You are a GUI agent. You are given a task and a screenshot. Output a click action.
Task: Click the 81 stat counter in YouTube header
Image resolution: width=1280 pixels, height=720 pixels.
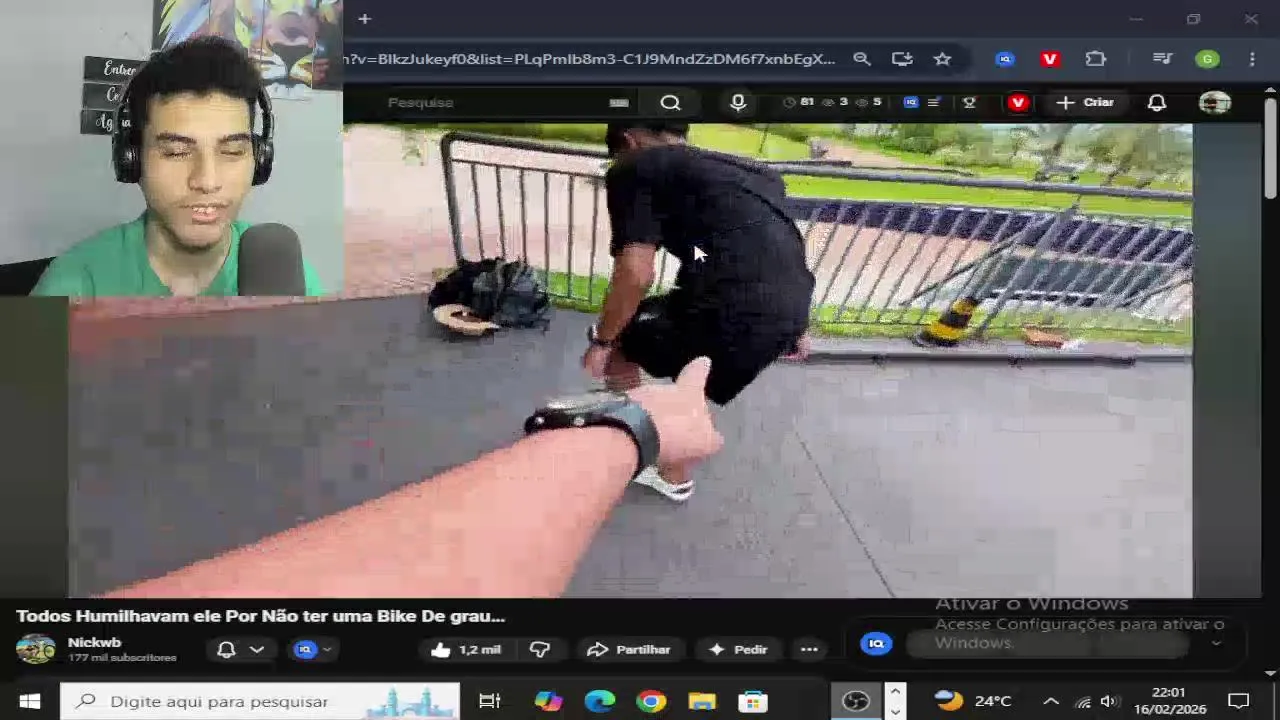pyautogui.click(x=798, y=102)
